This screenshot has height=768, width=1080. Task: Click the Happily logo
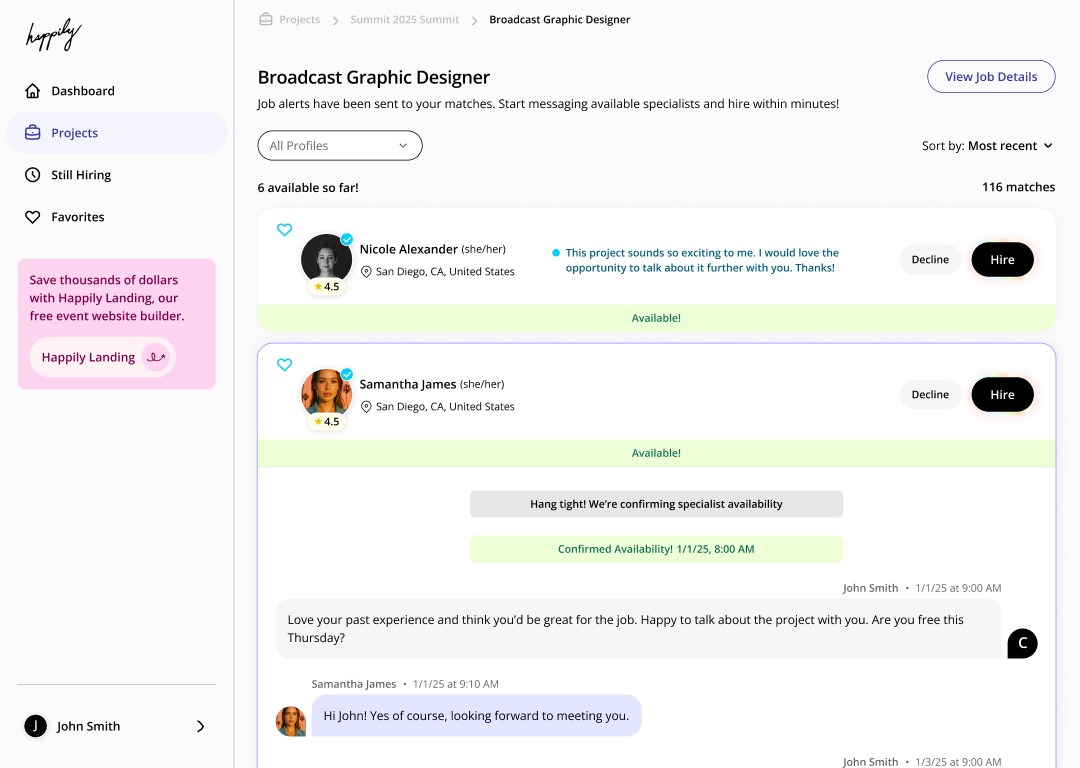tap(52, 36)
